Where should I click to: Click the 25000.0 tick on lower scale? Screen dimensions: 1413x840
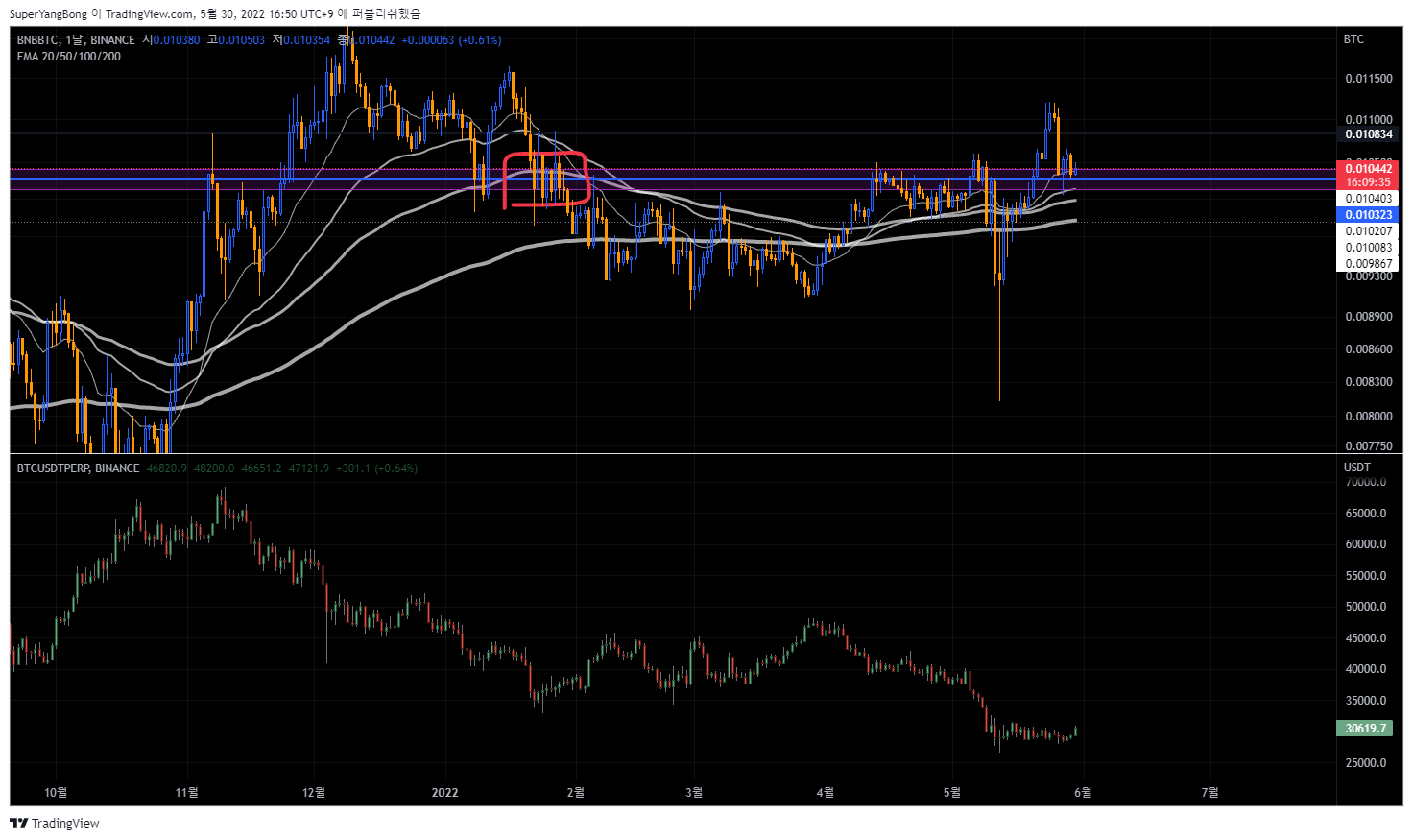(x=1366, y=763)
